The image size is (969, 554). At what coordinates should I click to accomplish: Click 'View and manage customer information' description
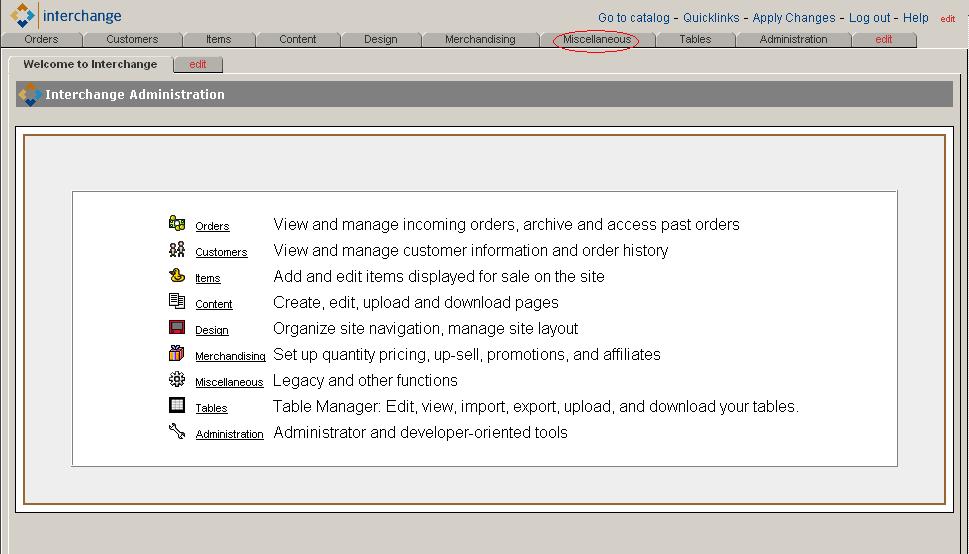[471, 250]
